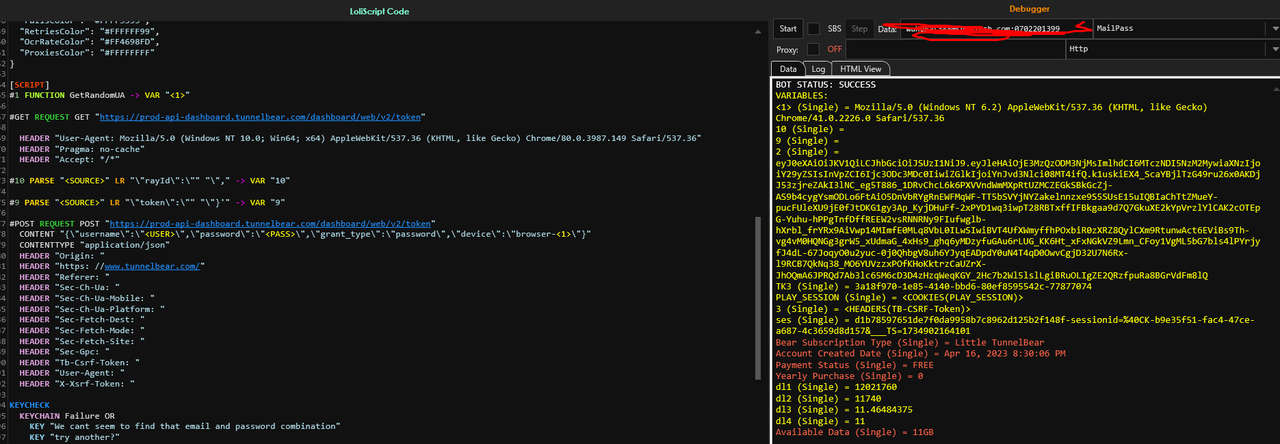The image size is (1280, 444).
Task: Click the POST request token URL link
Action: 270,223
